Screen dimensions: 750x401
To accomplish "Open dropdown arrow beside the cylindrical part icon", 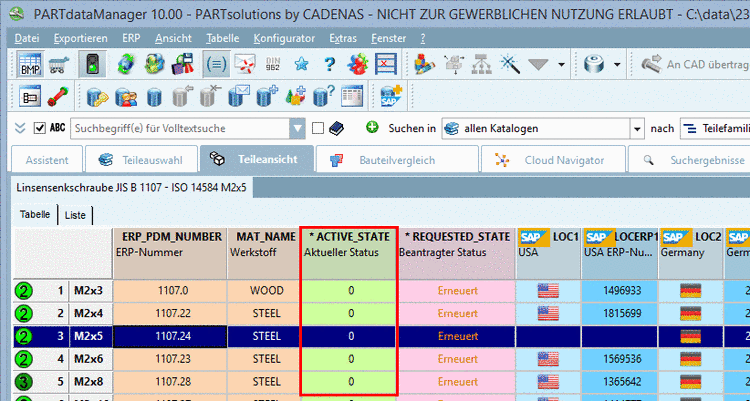I will click(x=617, y=64).
